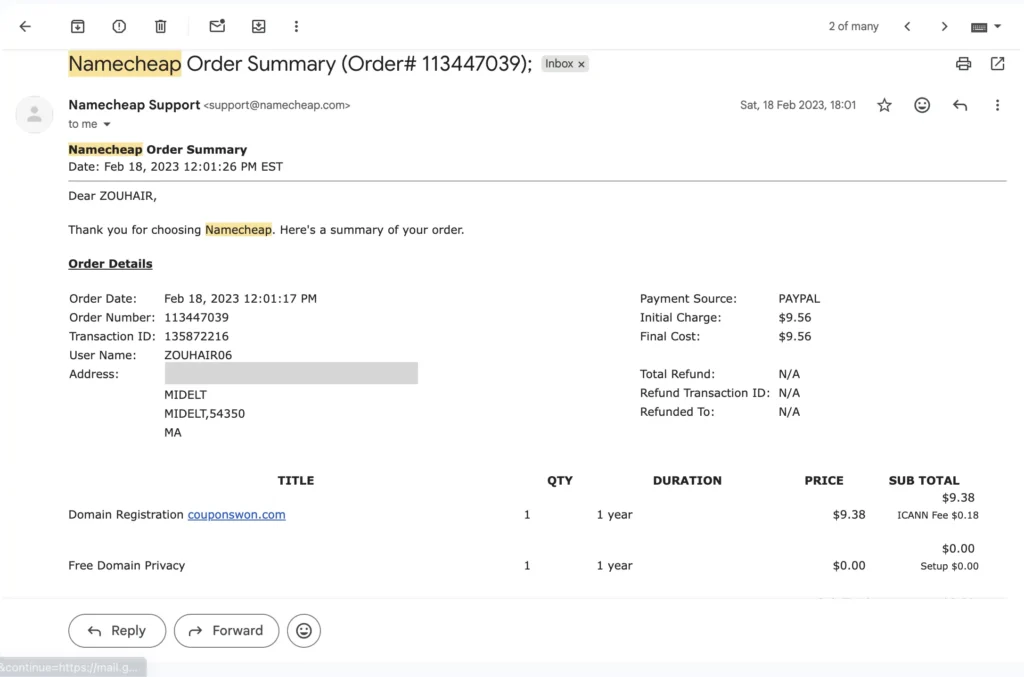Print this email

(963, 63)
